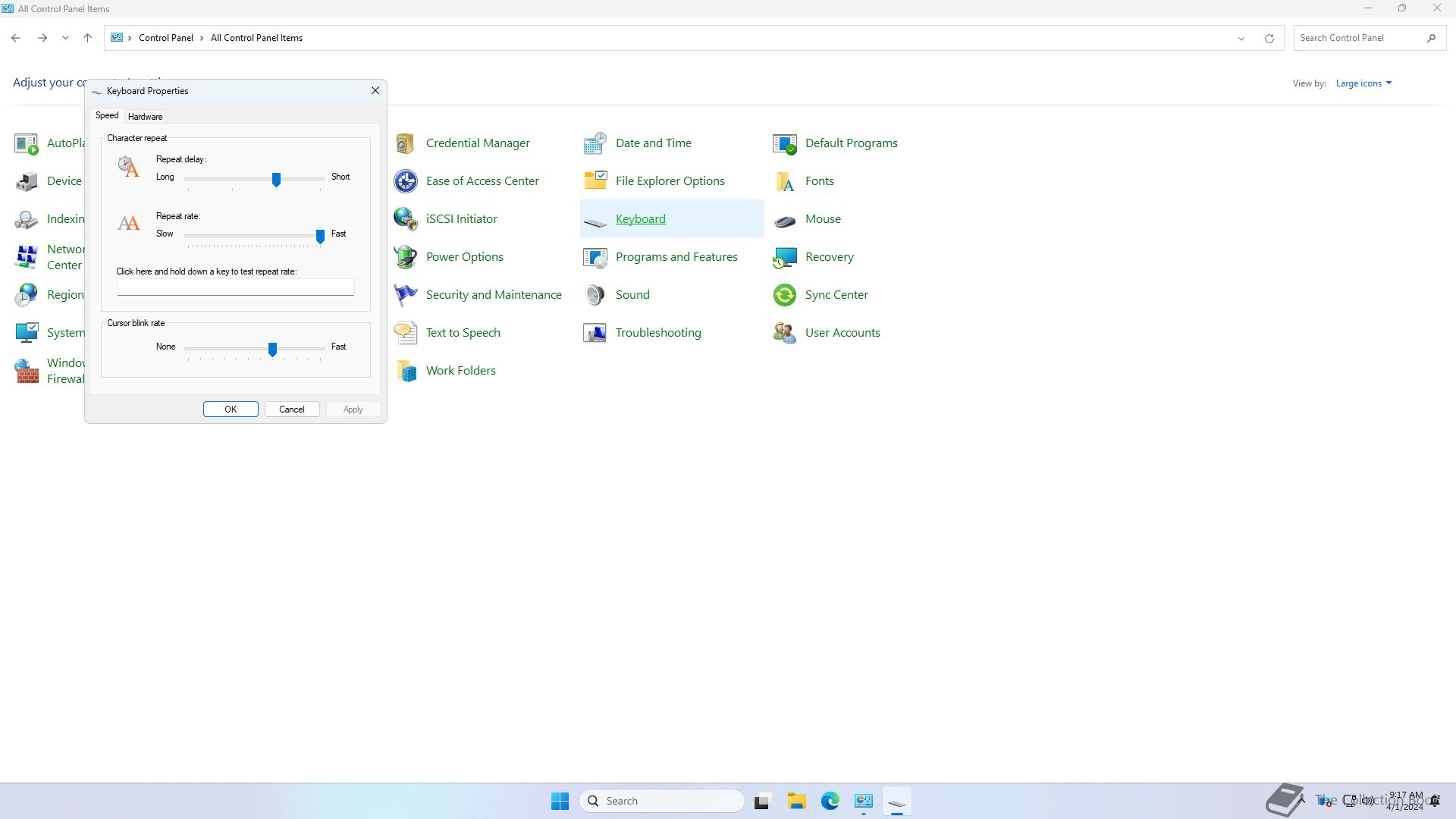Expand the View by Large icons dropdown
The height and width of the screenshot is (819, 1456).
pyautogui.click(x=1363, y=83)
